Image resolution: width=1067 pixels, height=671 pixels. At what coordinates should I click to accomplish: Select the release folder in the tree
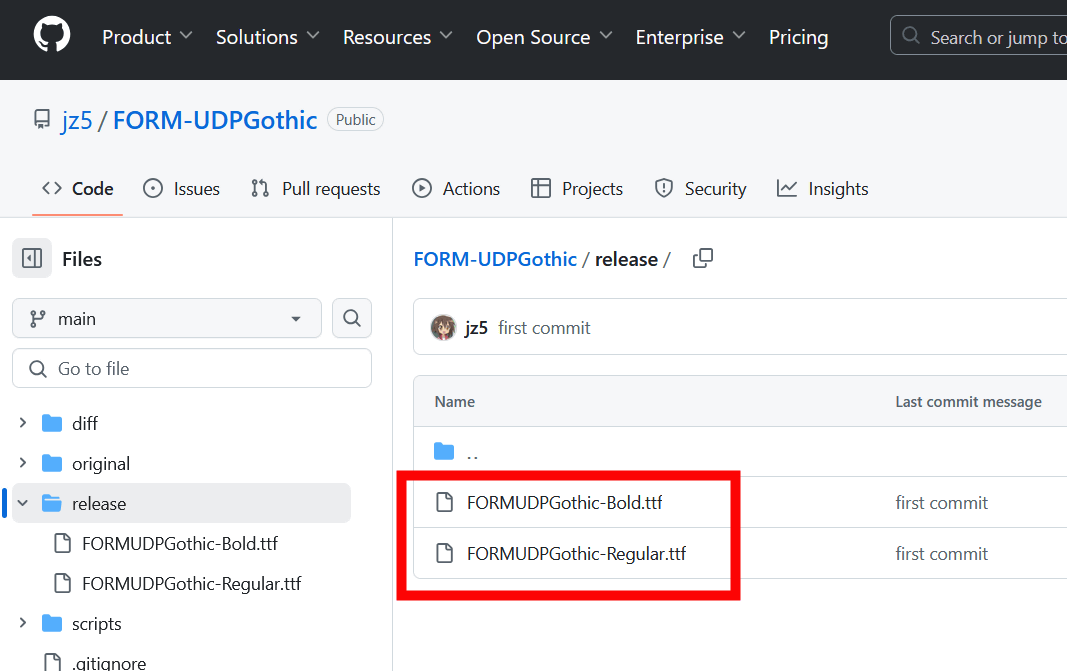pos(99,504)
